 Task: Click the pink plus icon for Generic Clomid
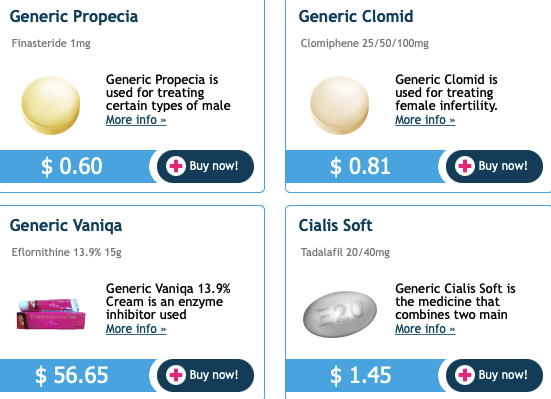[465, 166]
